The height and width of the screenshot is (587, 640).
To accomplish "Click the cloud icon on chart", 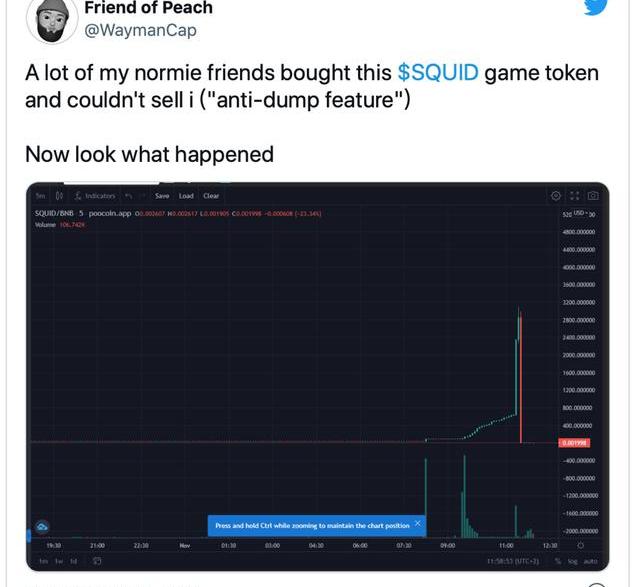I will (42, 526).
